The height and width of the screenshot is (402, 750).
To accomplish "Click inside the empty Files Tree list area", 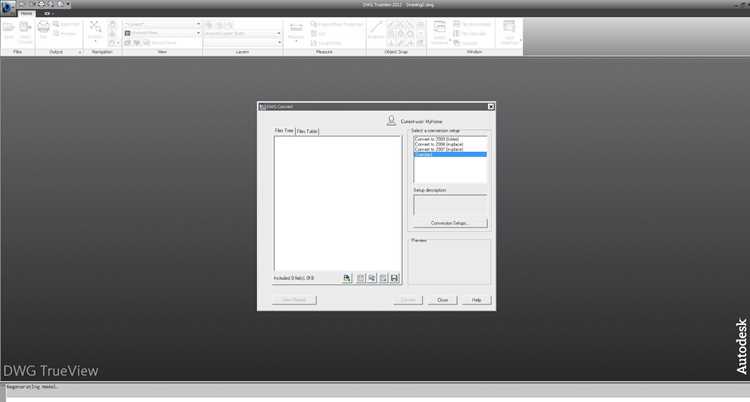I will (x=338, y=203).
